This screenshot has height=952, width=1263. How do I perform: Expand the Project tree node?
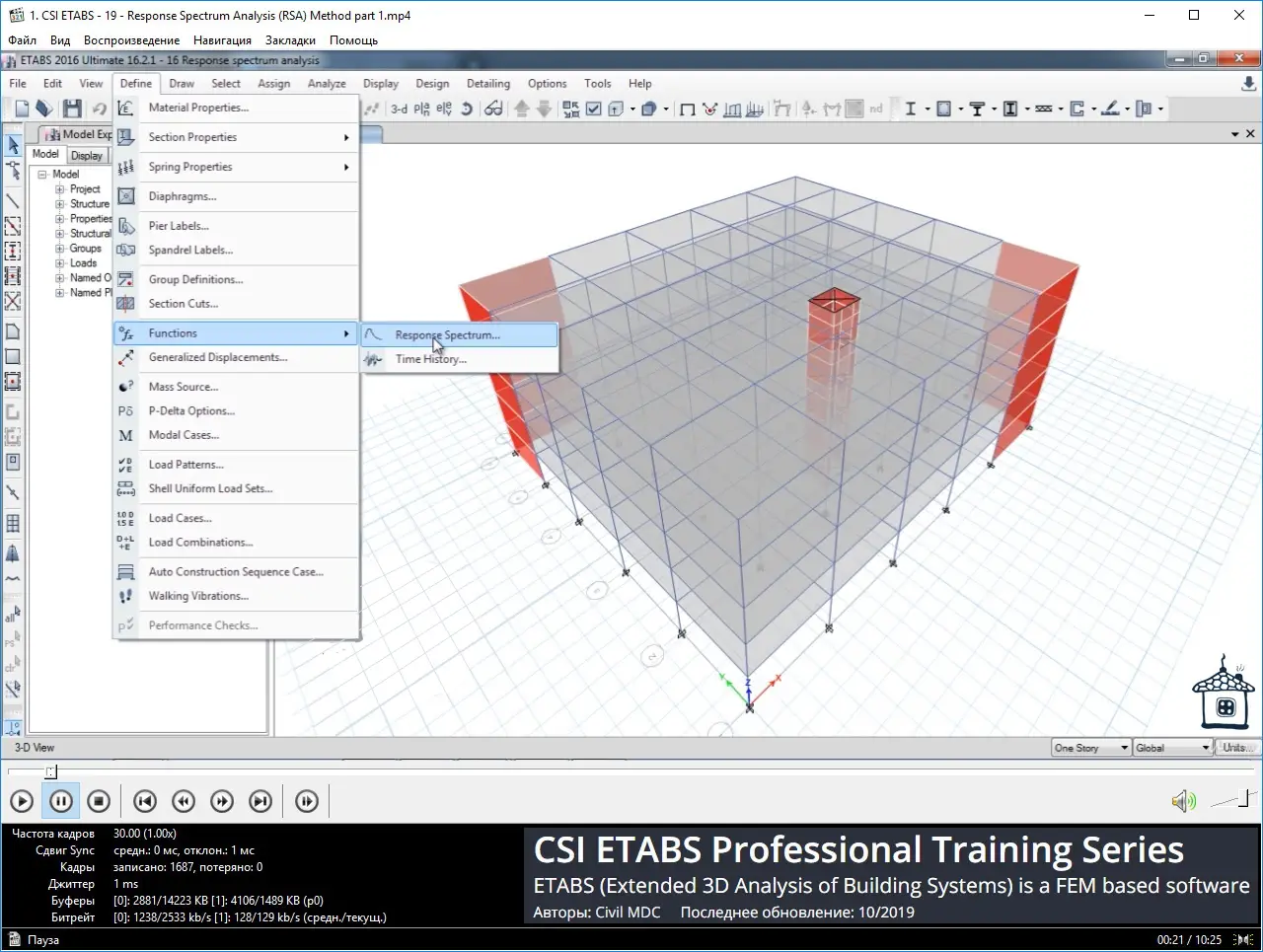coord(59,189)
